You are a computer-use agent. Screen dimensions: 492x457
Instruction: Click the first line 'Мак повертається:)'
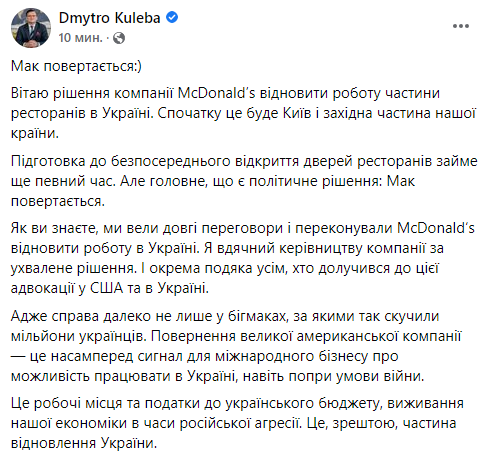click(x=76, y=66)
